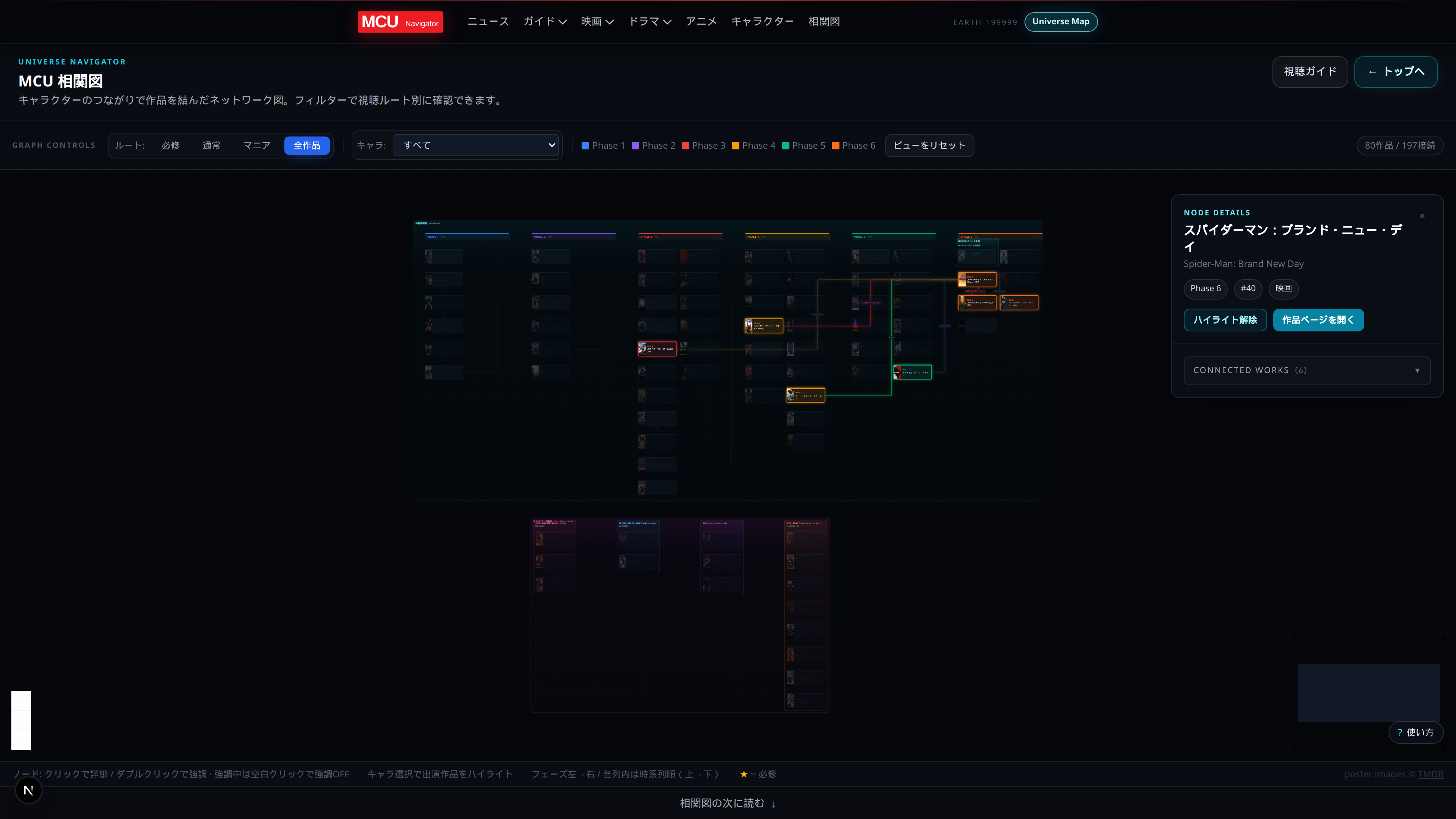Select the スパイダーマン：ブランド・ニュー・デイ graph node
The width and height of the screenshot is (1456, 819).
(977, 280)
